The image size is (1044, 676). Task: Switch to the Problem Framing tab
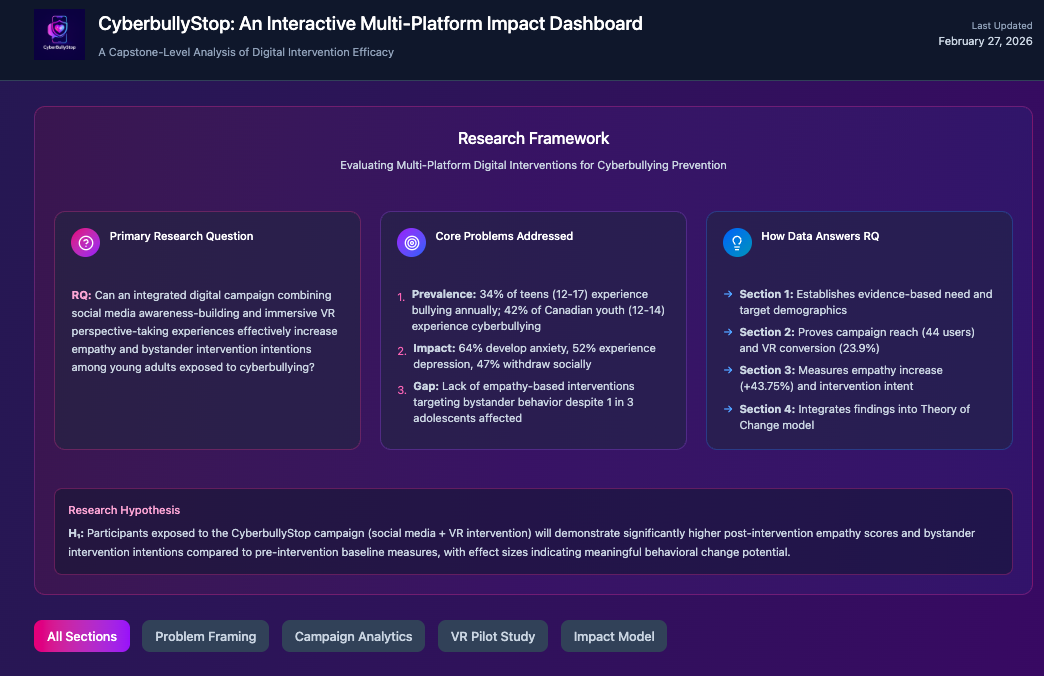pos(205,636)
